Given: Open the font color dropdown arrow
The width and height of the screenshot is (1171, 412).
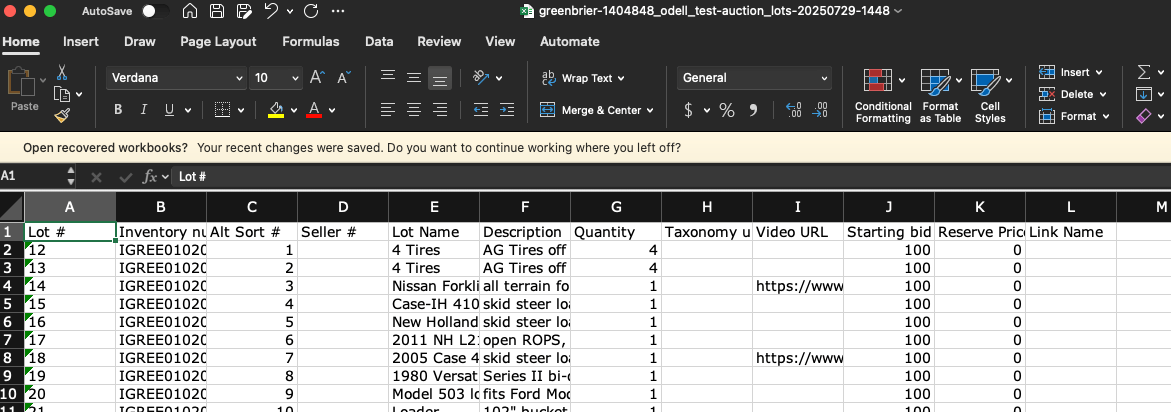Looking at the screenshot, I should (332, 110).
